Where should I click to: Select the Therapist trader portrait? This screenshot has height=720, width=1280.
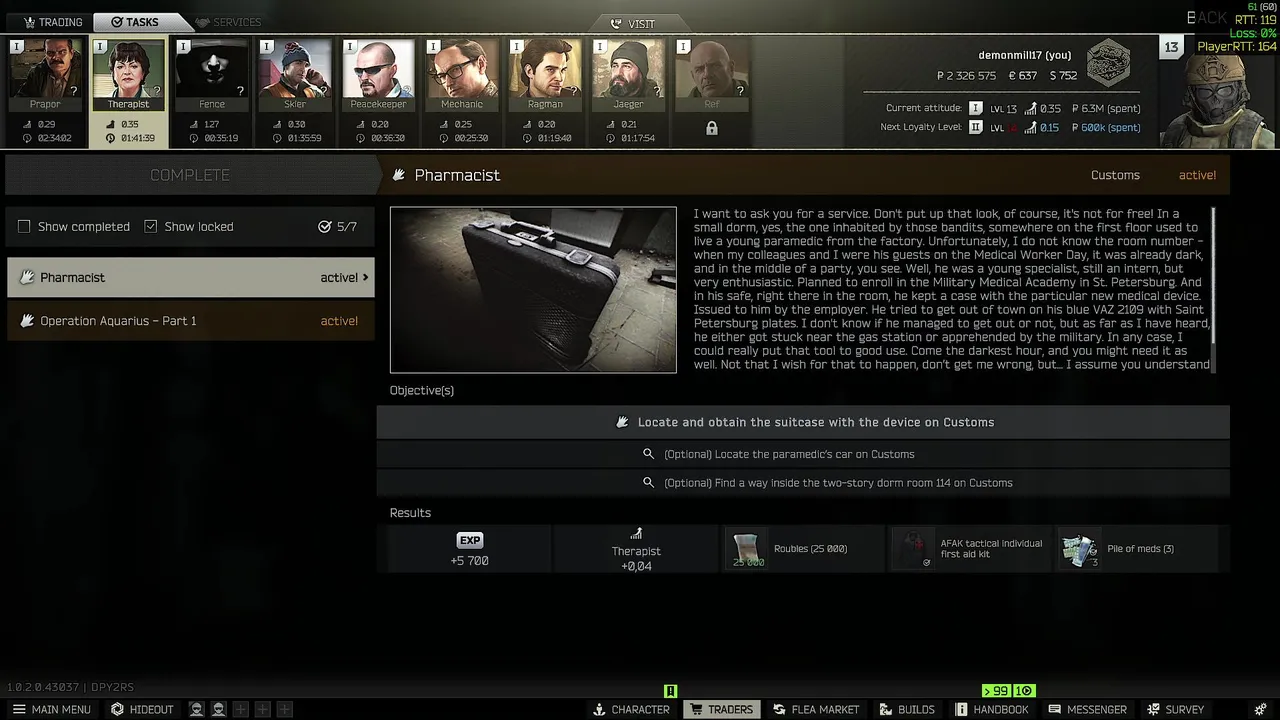tap(129, 74)
